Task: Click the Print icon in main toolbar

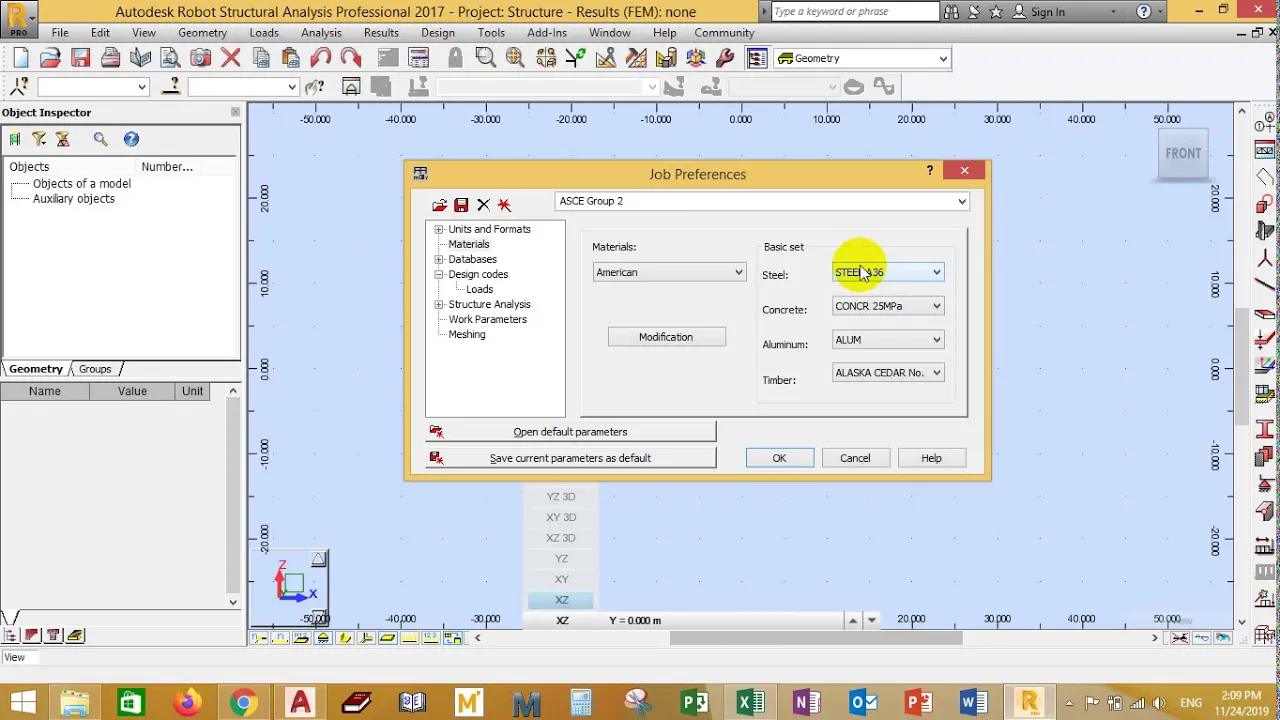Action: 110,58
